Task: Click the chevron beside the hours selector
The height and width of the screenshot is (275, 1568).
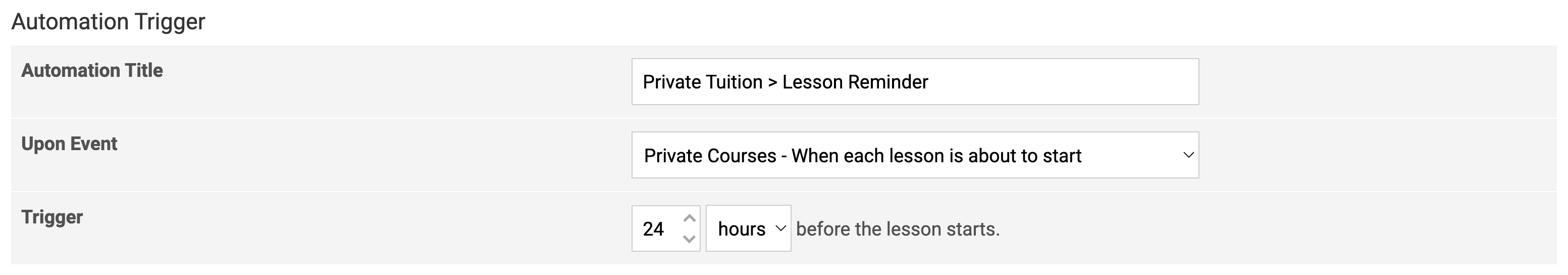Action: click(x=780, y=228)
